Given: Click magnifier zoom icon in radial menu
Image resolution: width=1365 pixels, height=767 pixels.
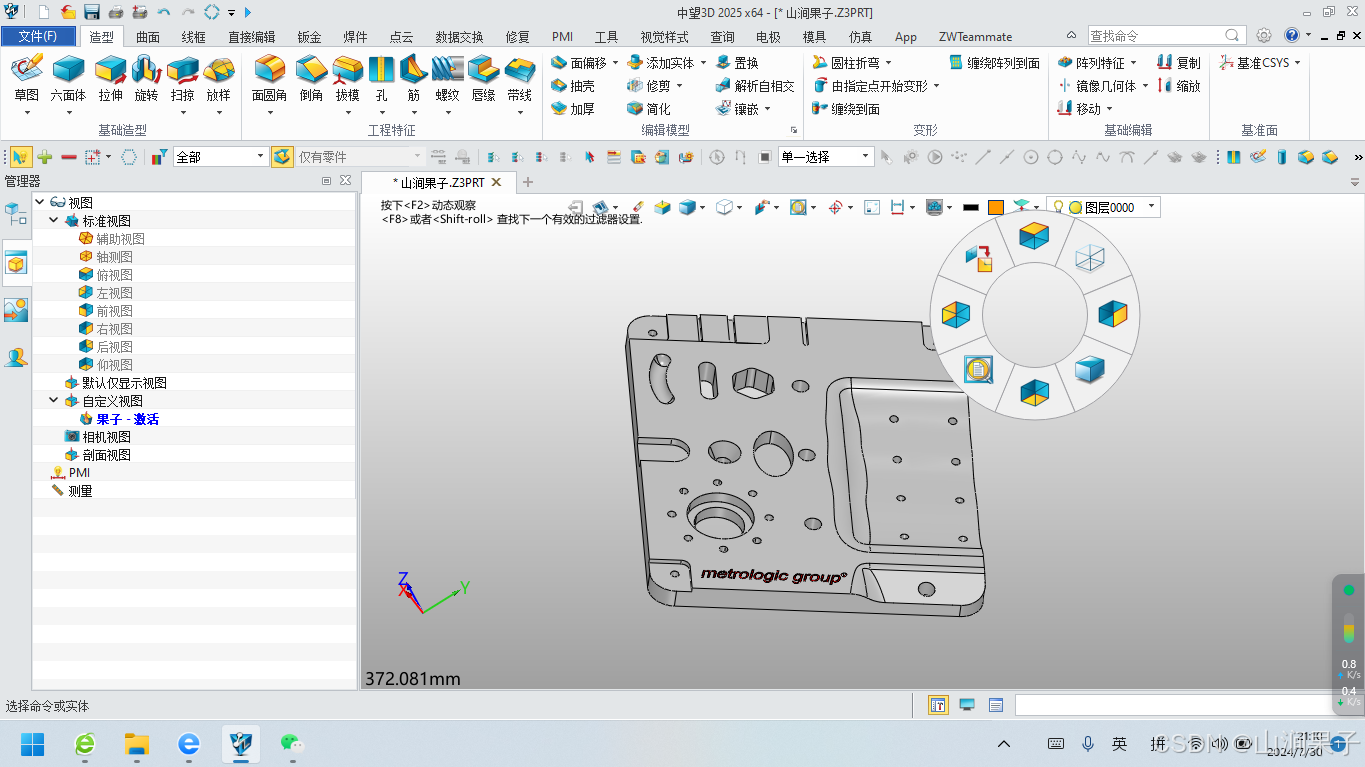Looking at the screenshot, I should (x=978, y=370).
